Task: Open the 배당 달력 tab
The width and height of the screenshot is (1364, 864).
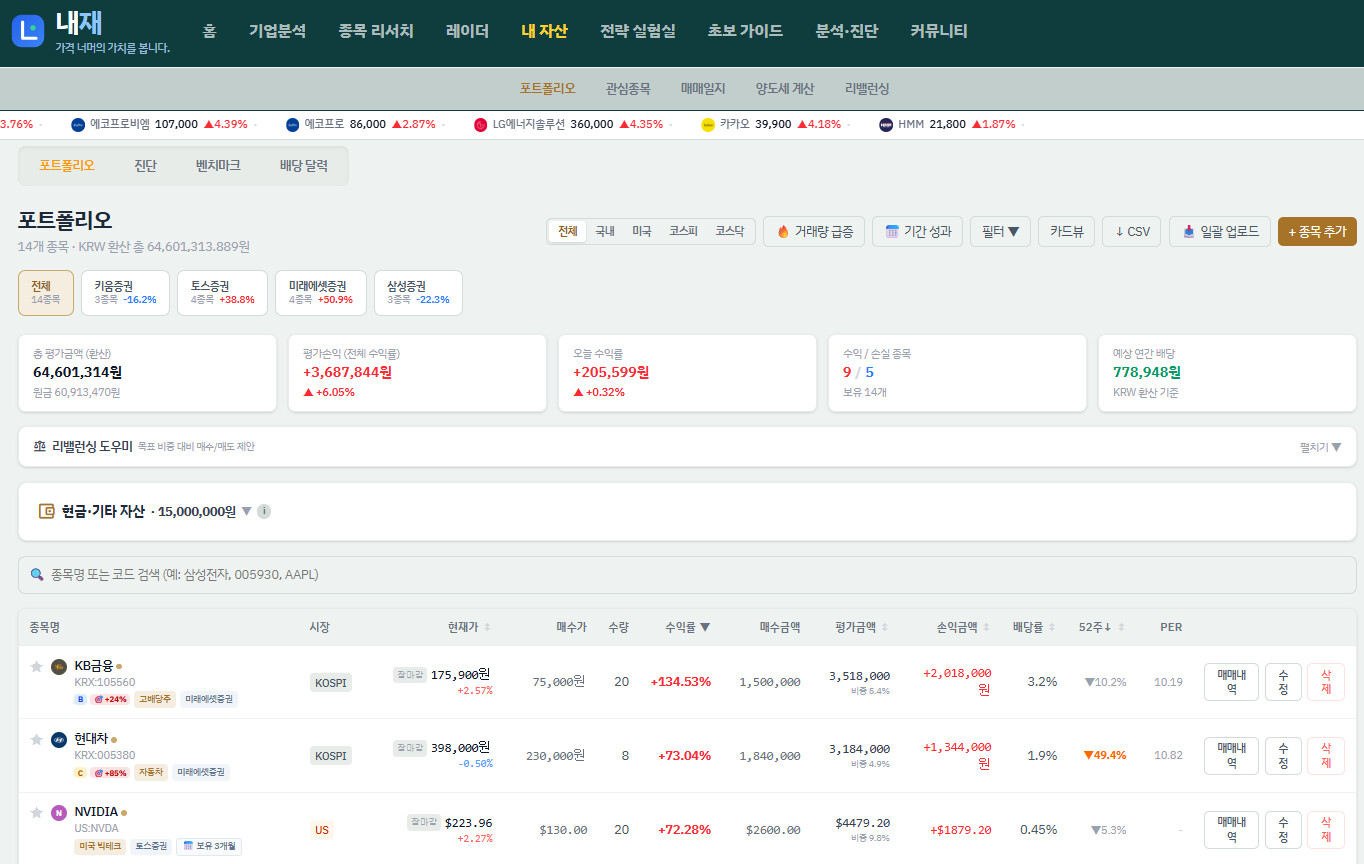Action: click(x=304, y=165)
